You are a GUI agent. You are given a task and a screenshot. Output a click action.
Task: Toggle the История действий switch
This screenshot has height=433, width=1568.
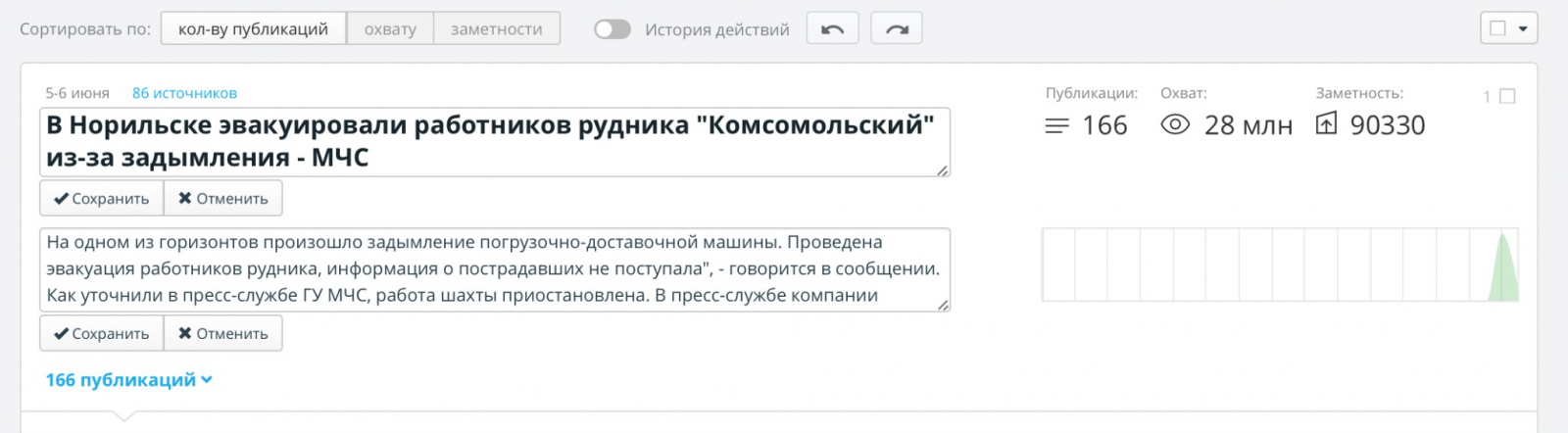pos(612,29)
